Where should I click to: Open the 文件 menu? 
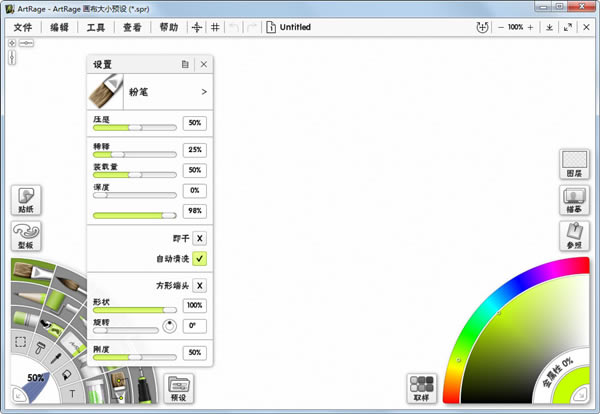(x=23, y=27)
